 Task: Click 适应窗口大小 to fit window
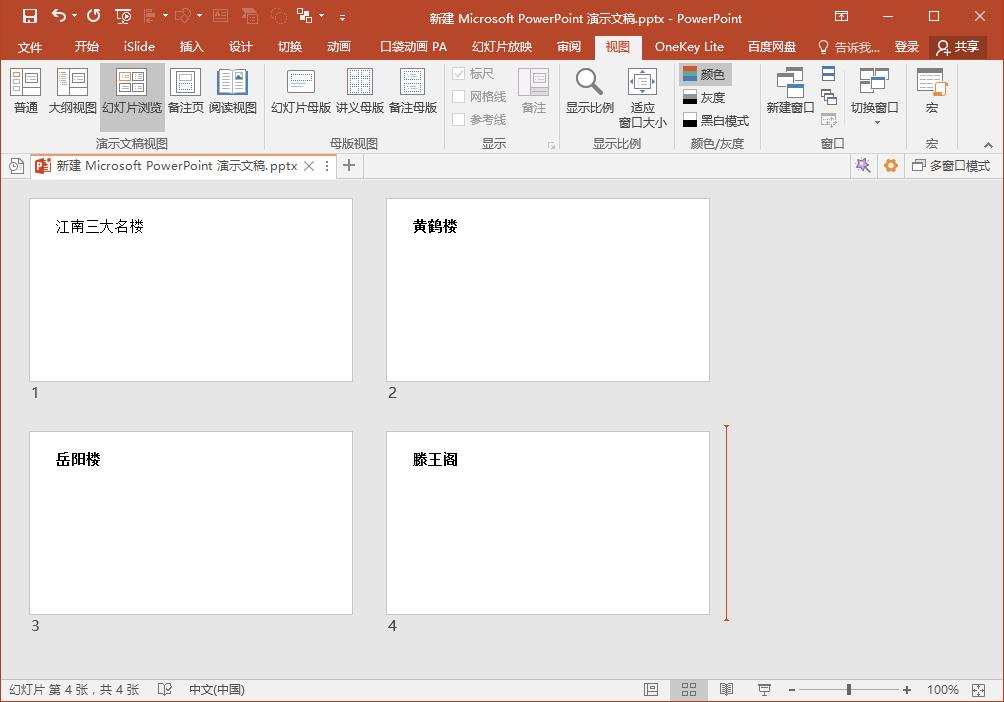coord(642,97)
